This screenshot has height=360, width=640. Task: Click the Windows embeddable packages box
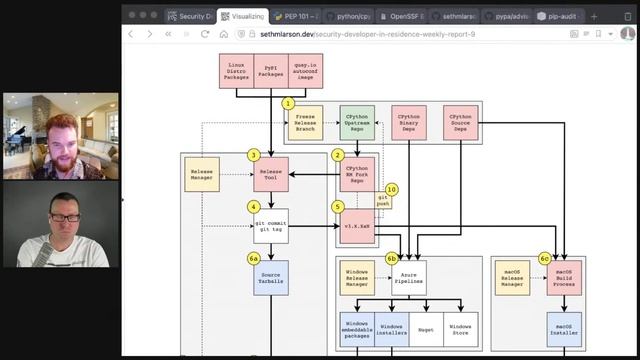click(357, 330)
